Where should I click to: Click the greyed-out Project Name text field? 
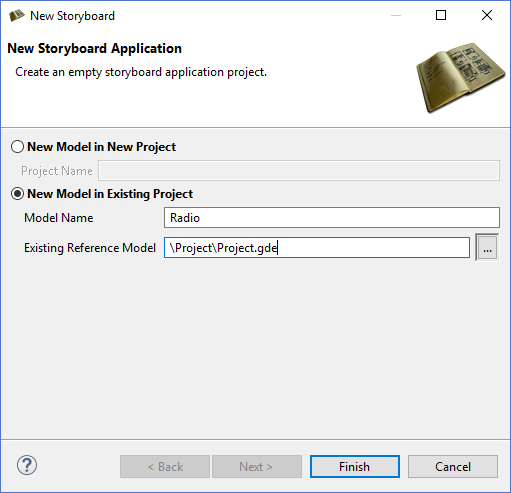[x=299, y=171]
